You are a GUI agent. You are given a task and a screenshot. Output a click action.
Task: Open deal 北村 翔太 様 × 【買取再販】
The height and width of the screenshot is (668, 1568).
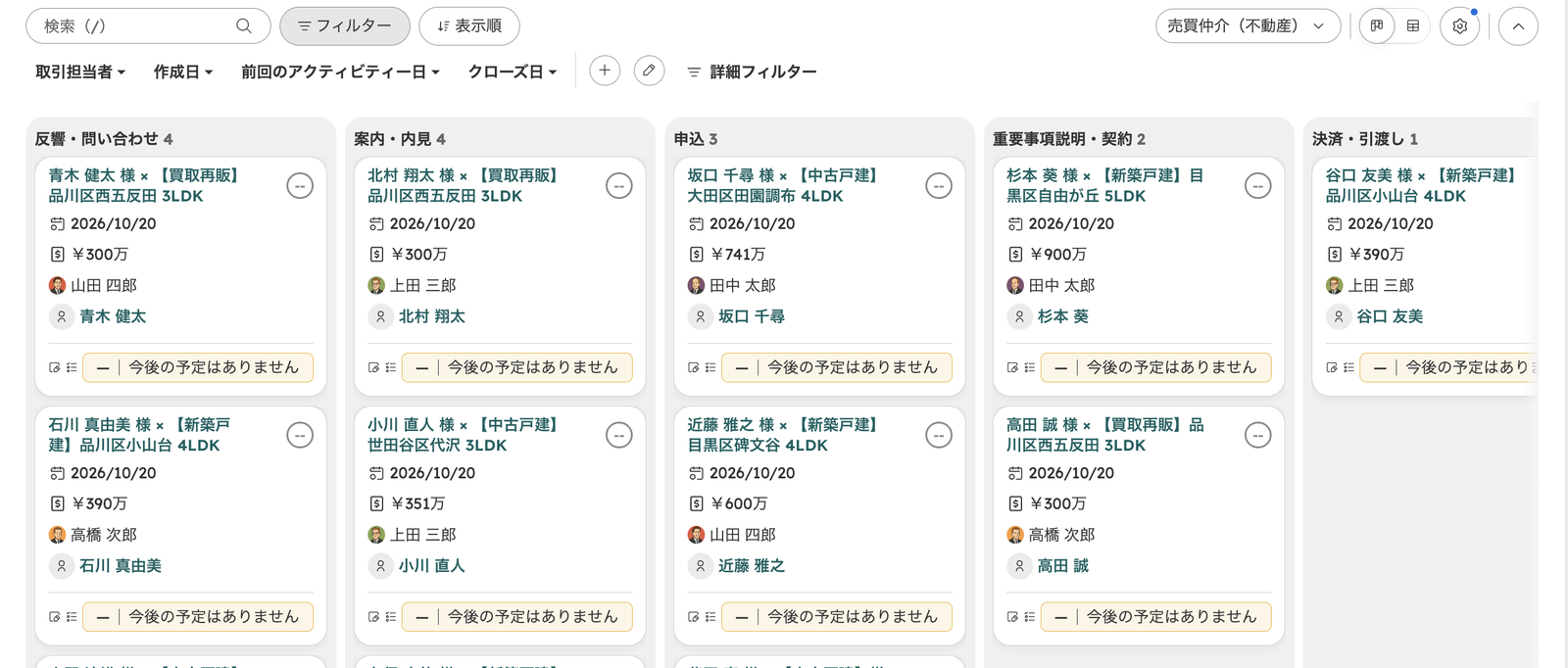(x=464, y=185)
